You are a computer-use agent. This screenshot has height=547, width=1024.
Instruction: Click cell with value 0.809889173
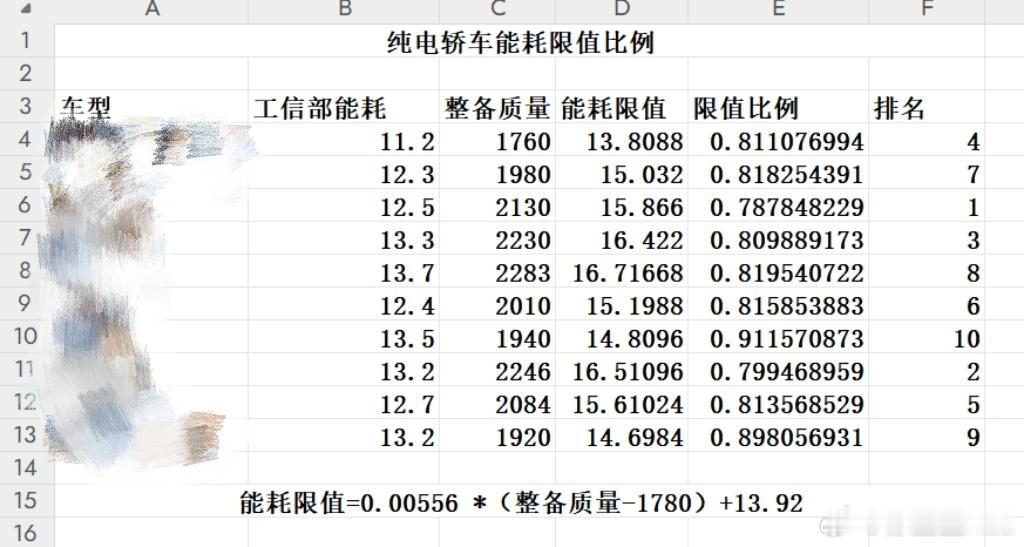(778, 240)
